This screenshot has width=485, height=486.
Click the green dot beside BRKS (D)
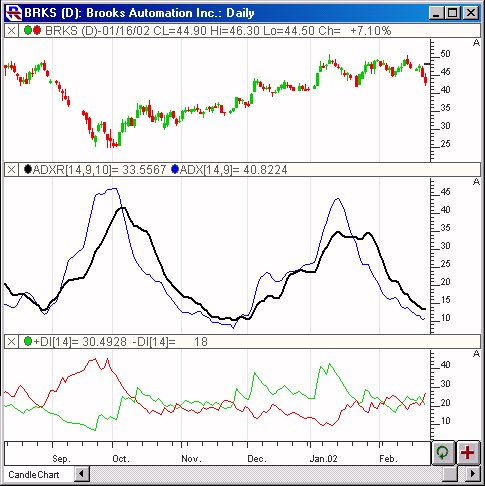[x=28, y=31]
